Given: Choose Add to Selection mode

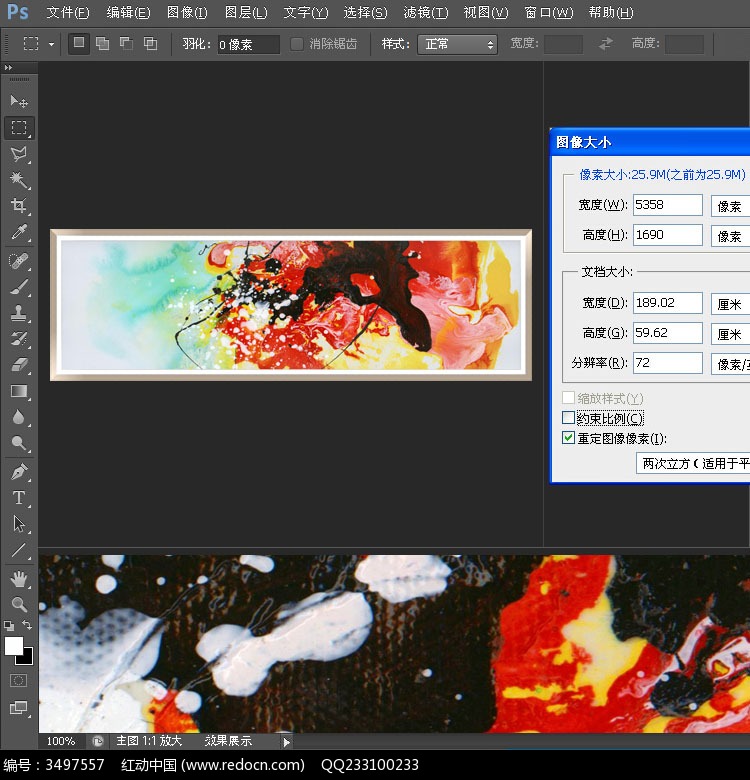Looking at the screenshot, I should pos(102,44).
